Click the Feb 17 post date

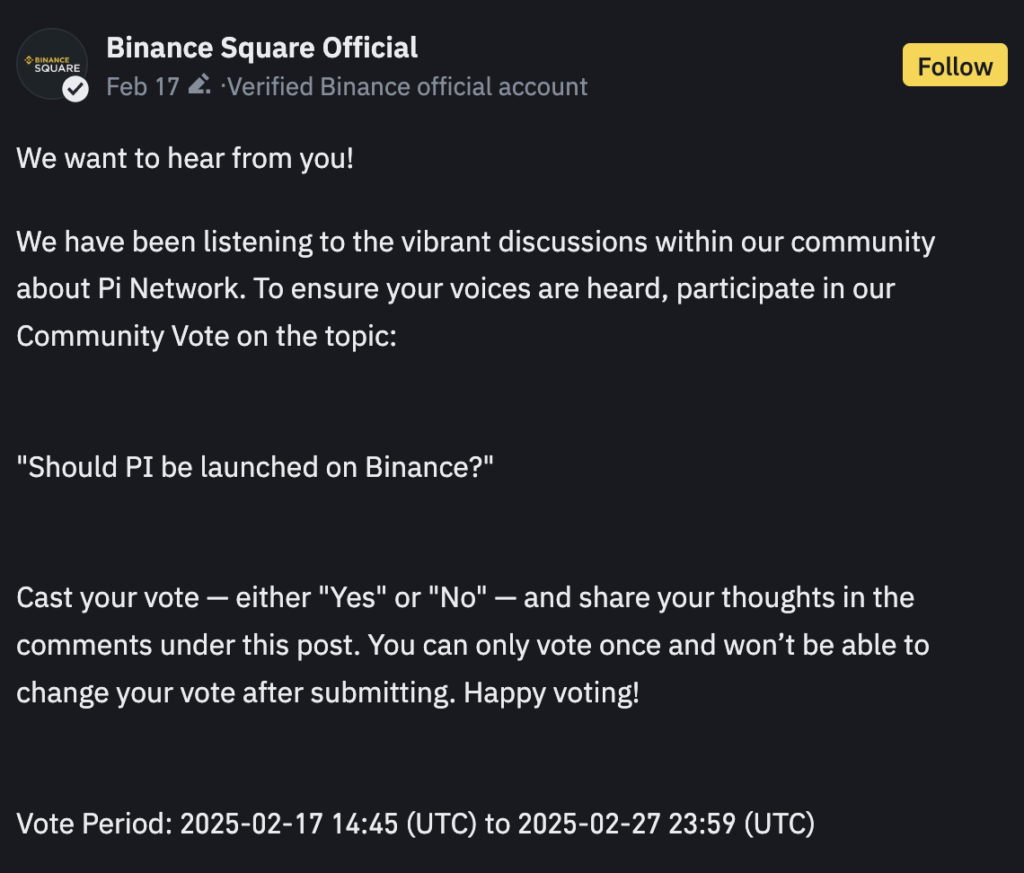(142, 87)
